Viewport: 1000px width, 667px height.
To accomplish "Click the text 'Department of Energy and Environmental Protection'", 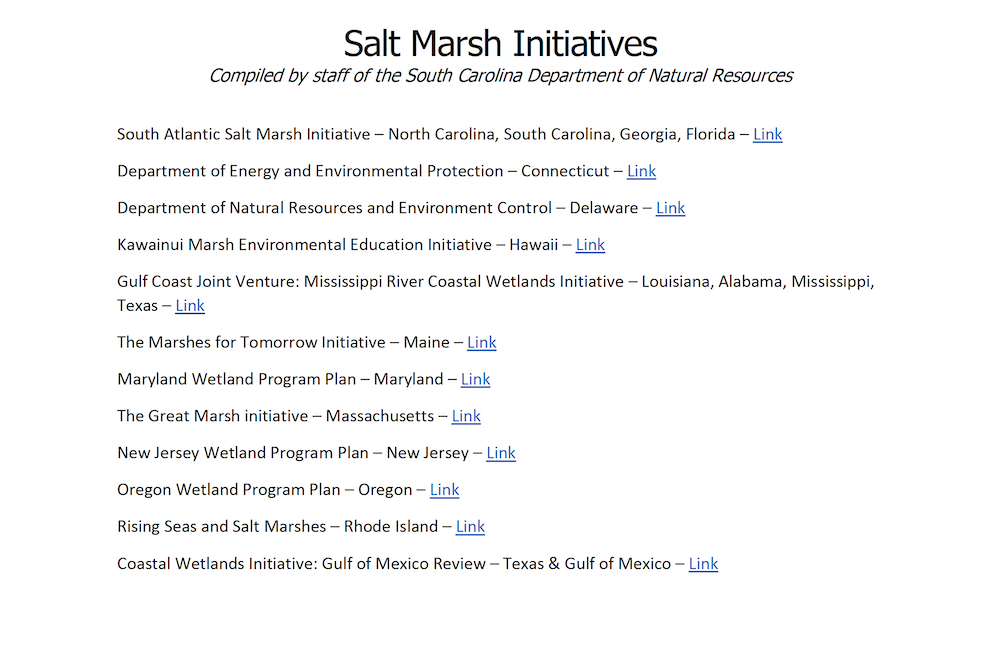I will point(310,172).
